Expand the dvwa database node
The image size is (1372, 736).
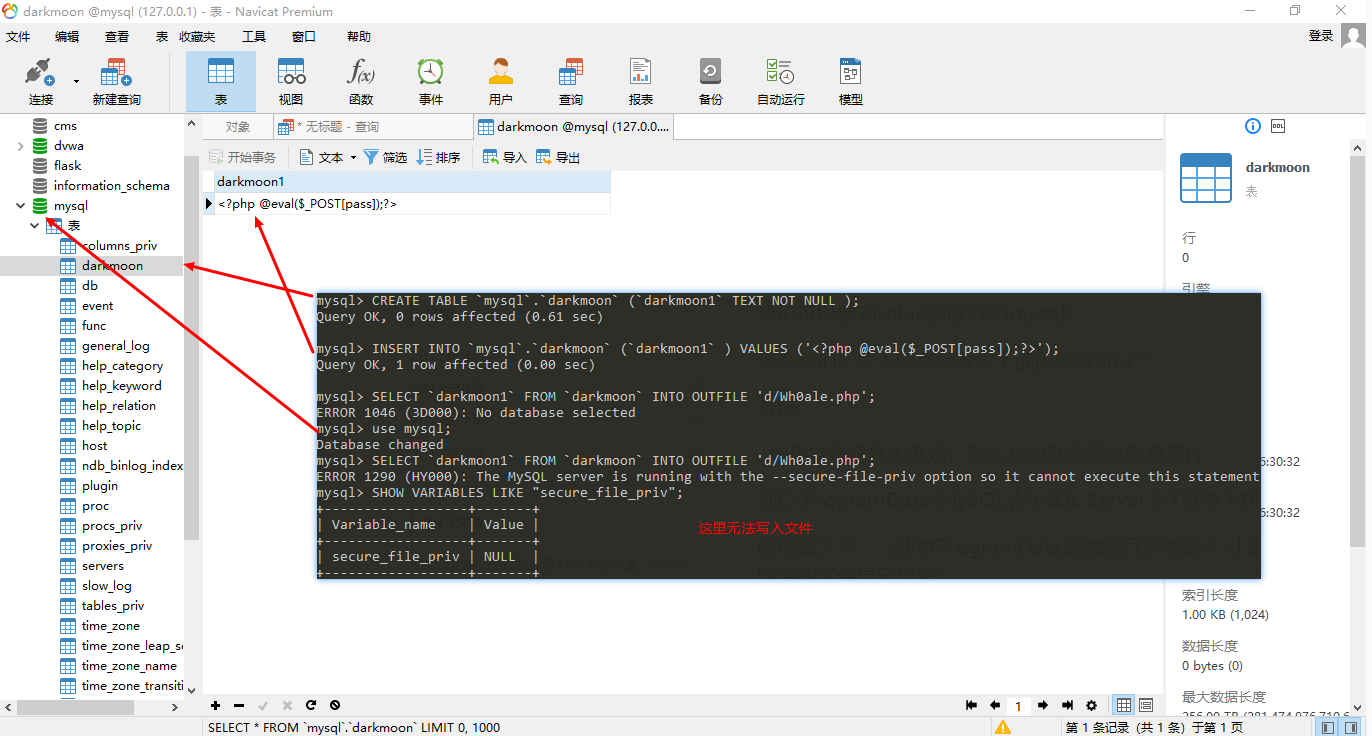point(20,146)
